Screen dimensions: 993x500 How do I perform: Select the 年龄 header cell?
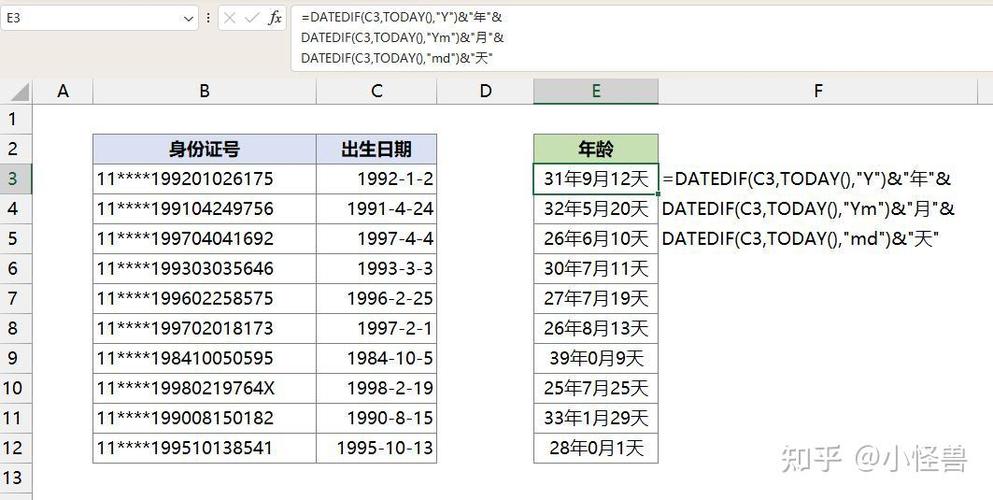pyautogui.click(x=595, y=149)
